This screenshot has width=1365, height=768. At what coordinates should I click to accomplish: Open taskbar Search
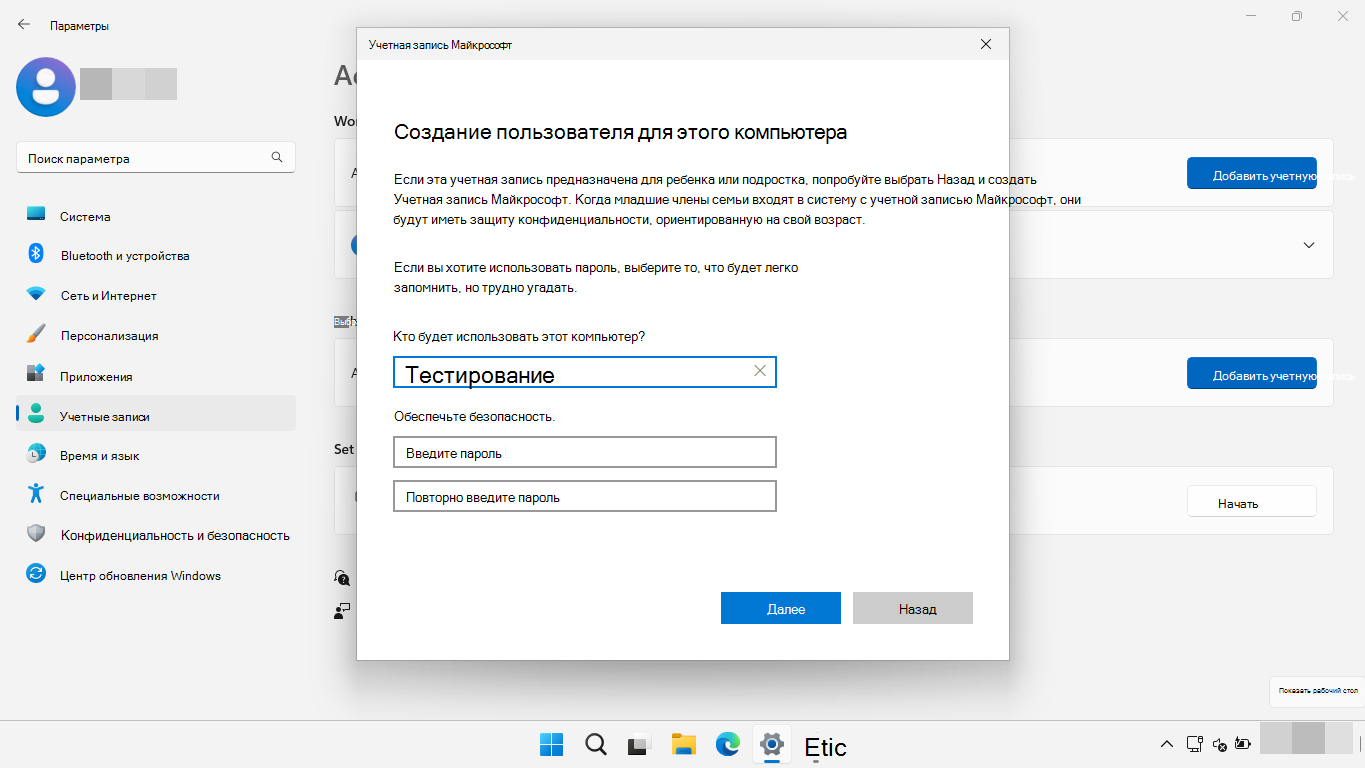(595, 745)
